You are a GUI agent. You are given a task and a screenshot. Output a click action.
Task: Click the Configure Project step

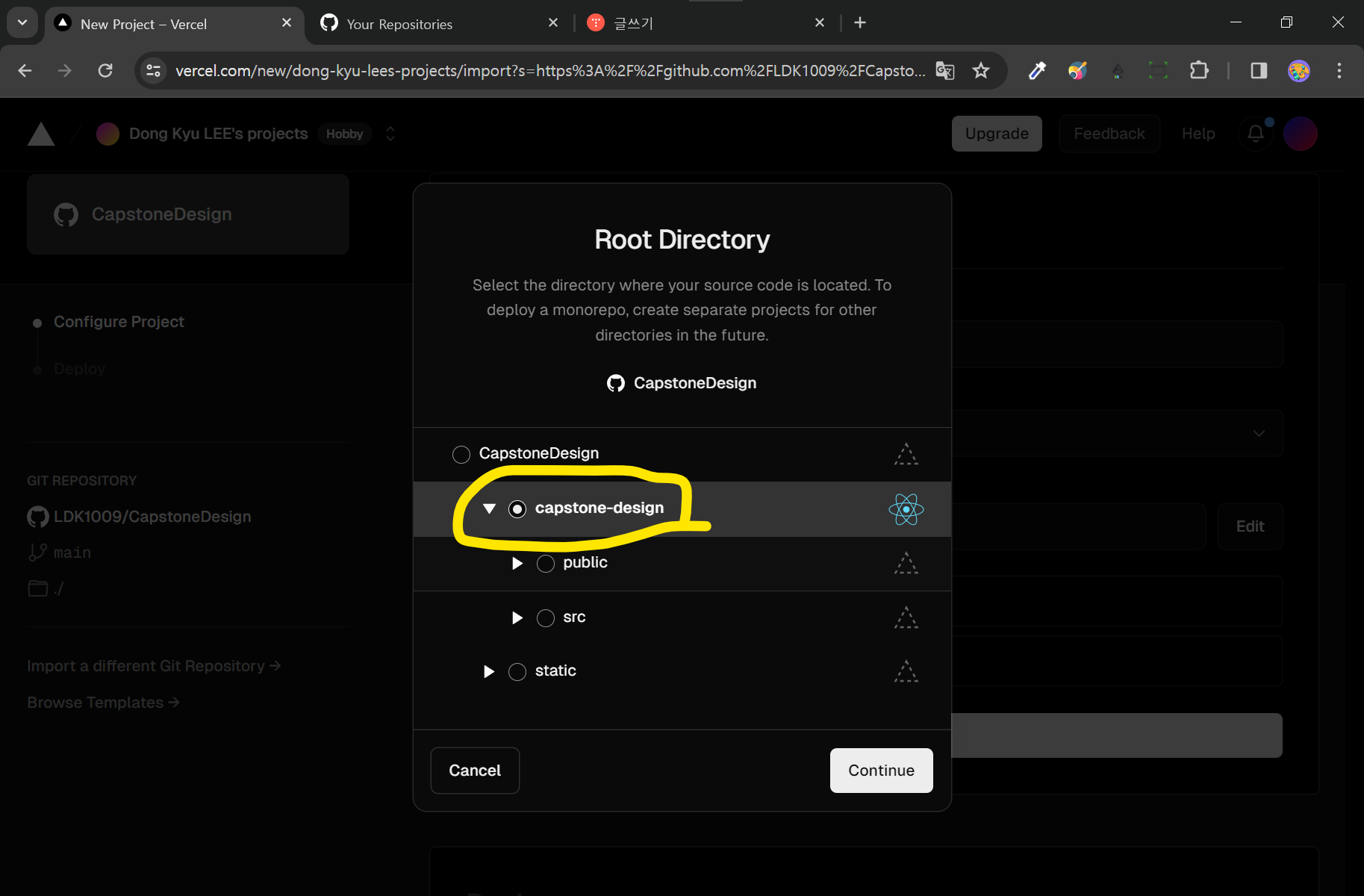pyautogui.click(x=119, y=322)
